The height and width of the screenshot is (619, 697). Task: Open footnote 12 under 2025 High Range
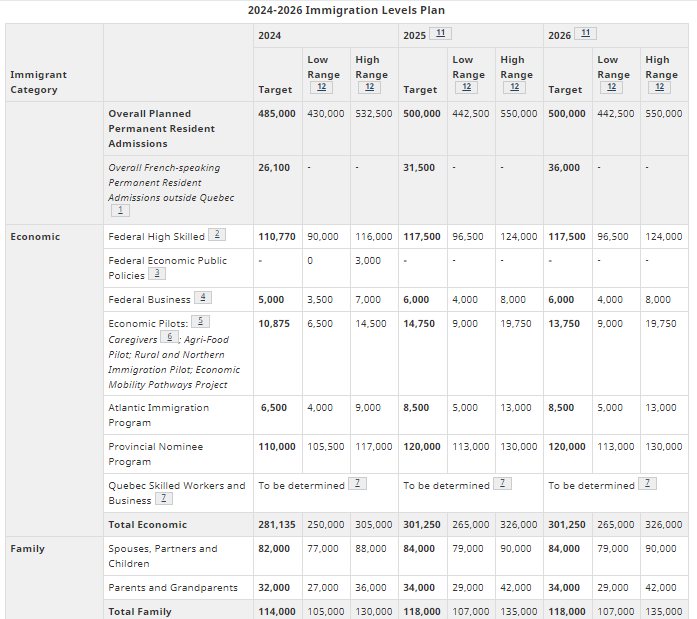[516, 88]
